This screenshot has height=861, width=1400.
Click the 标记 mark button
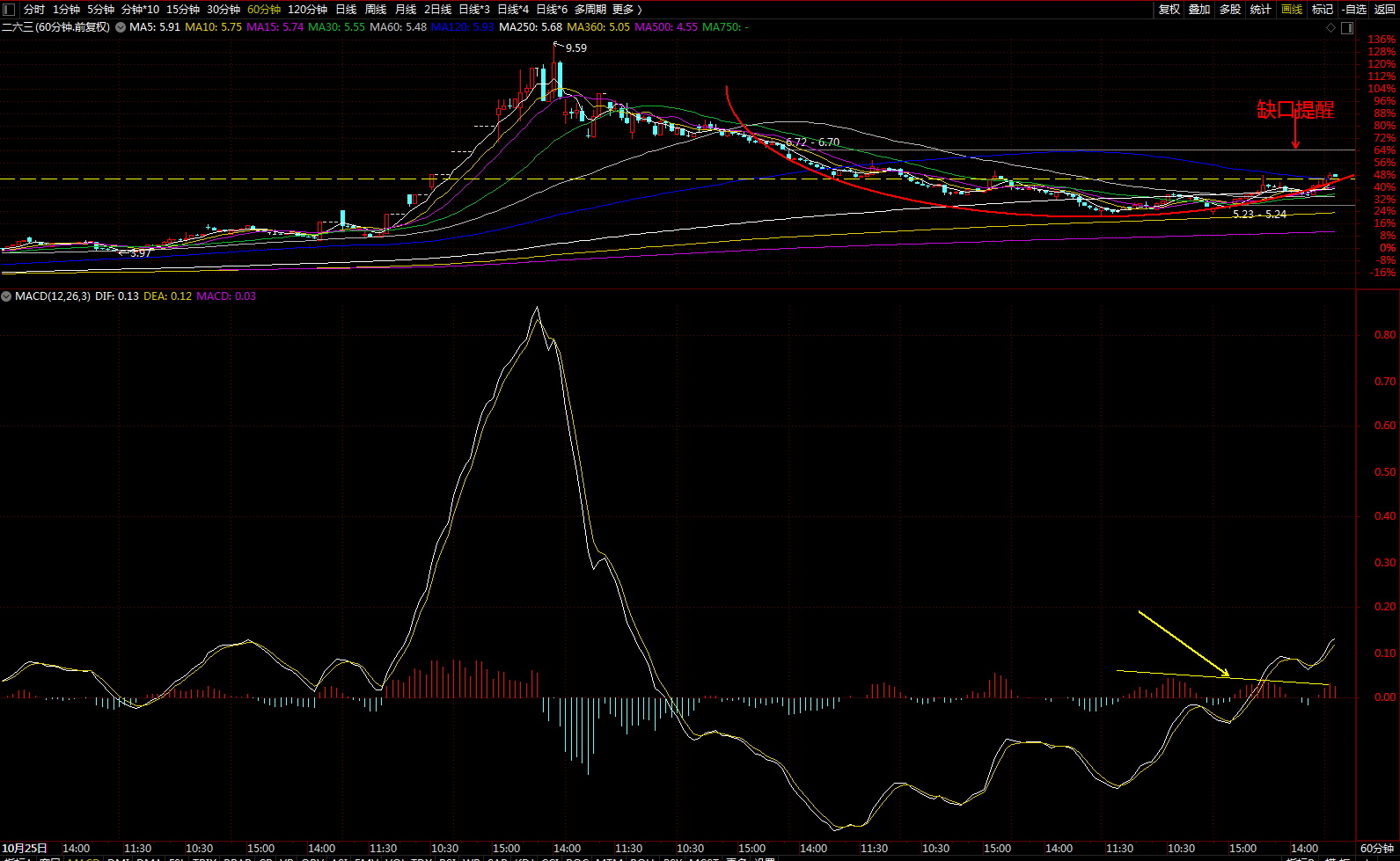(1323, 9)
